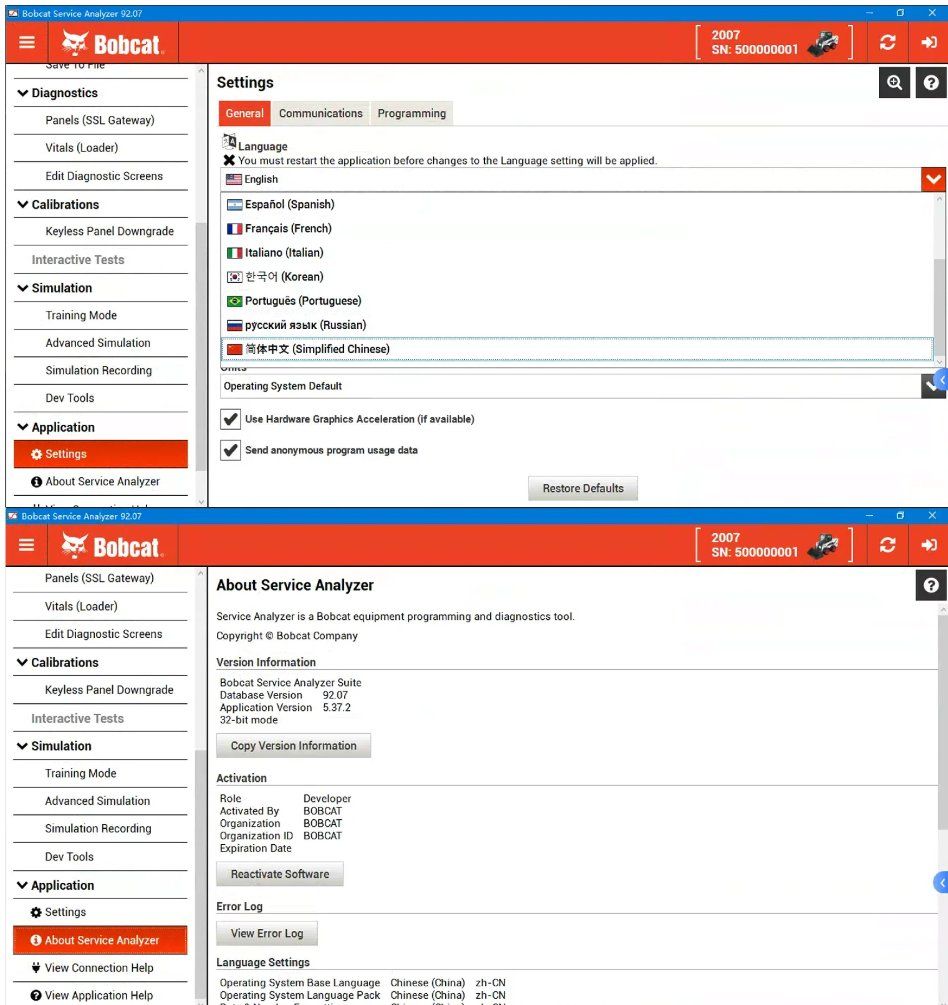Switch to the Communications tab
The height and width of the screenshot is (1005, 948).
(320, 113)
